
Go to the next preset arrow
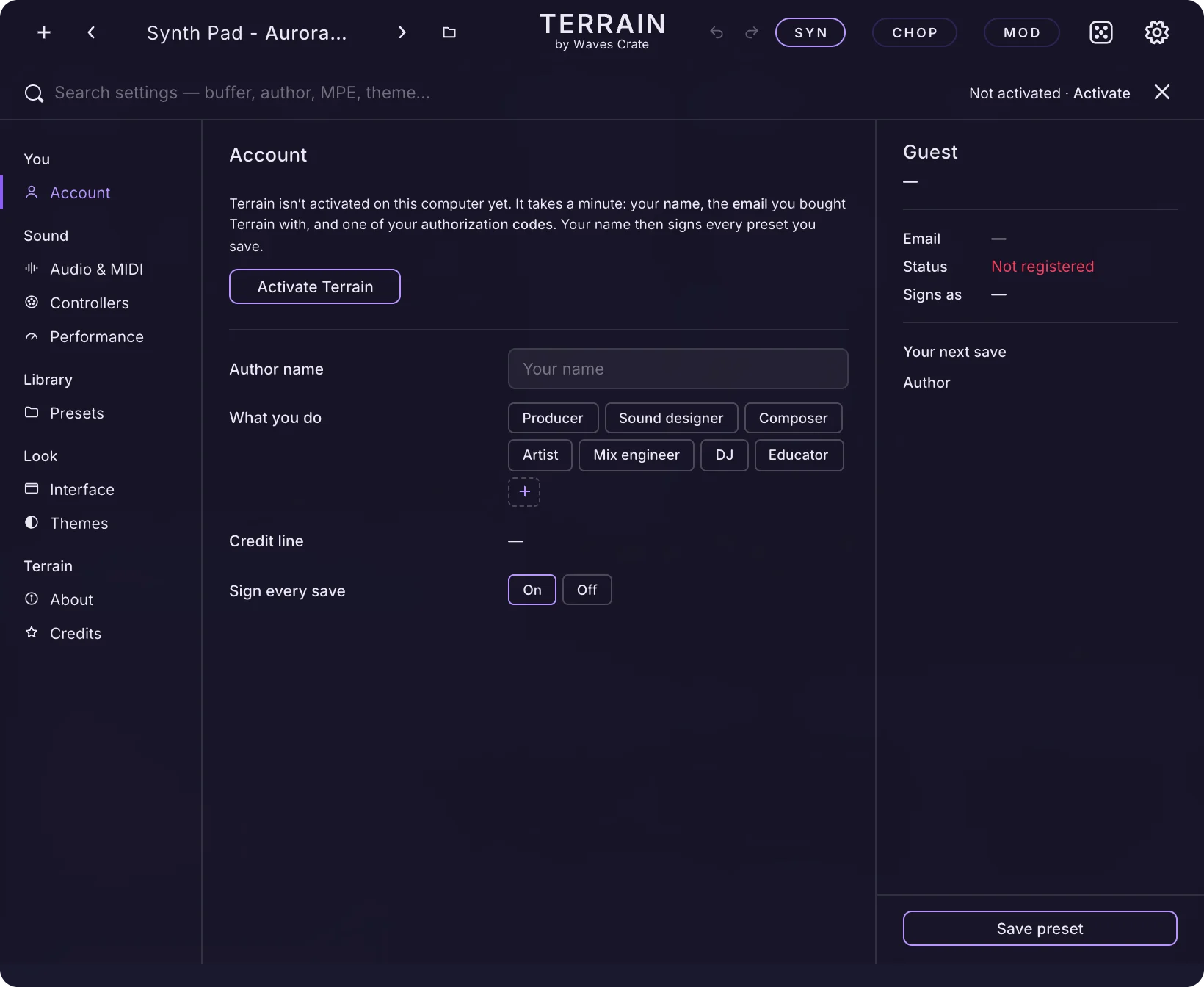click(402, 32)
